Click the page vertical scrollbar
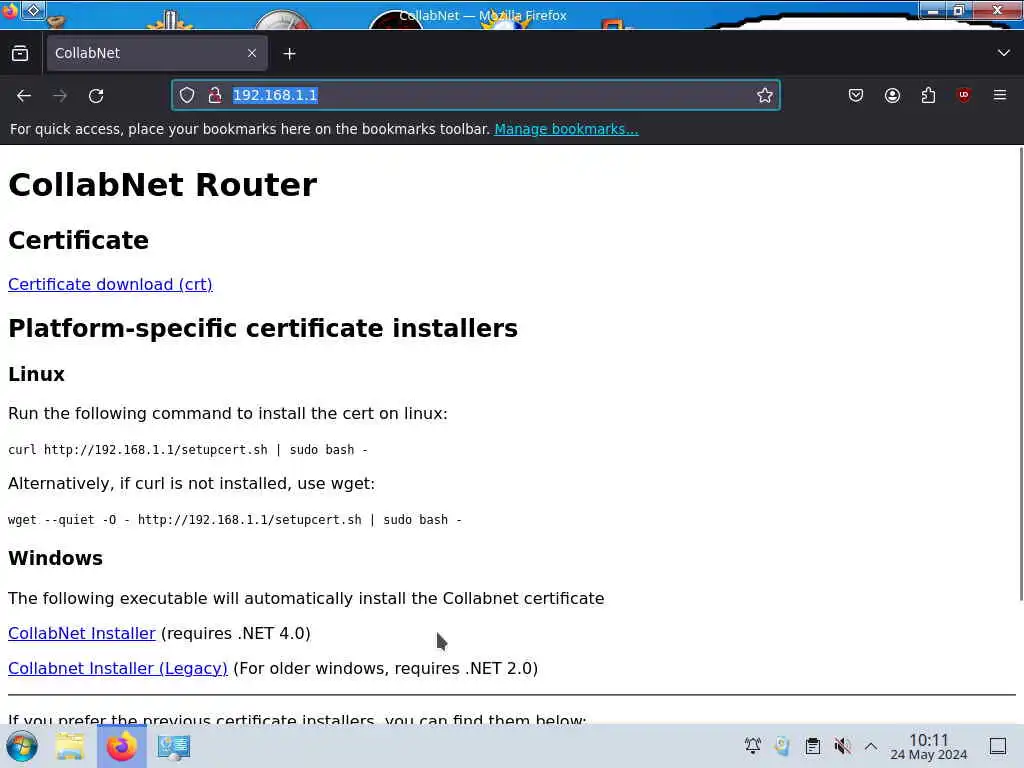 [x=1020, y=374]
